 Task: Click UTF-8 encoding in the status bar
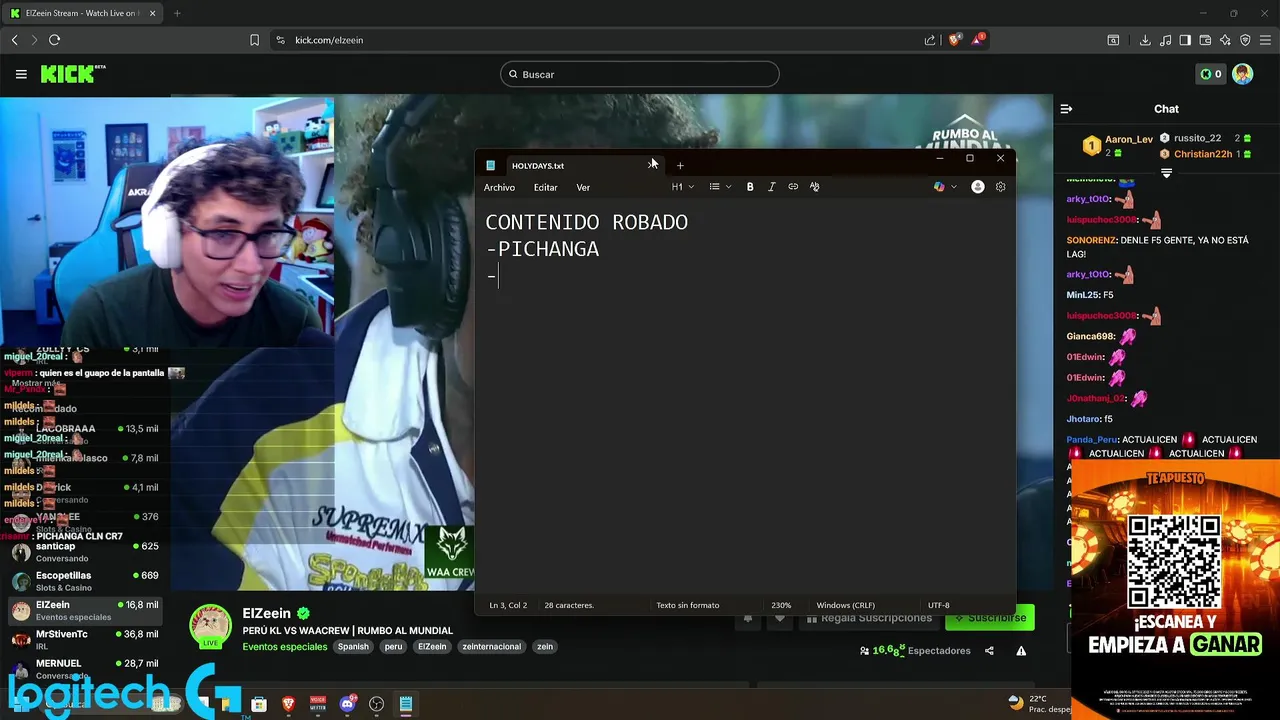938,605
